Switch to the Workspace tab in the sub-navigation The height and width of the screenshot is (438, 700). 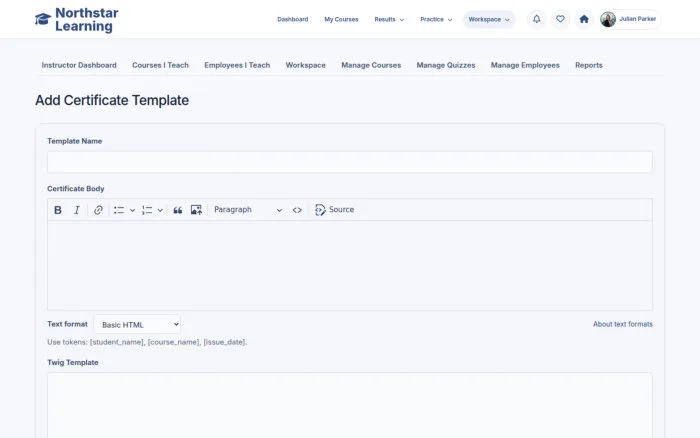(x=306, y=65)
